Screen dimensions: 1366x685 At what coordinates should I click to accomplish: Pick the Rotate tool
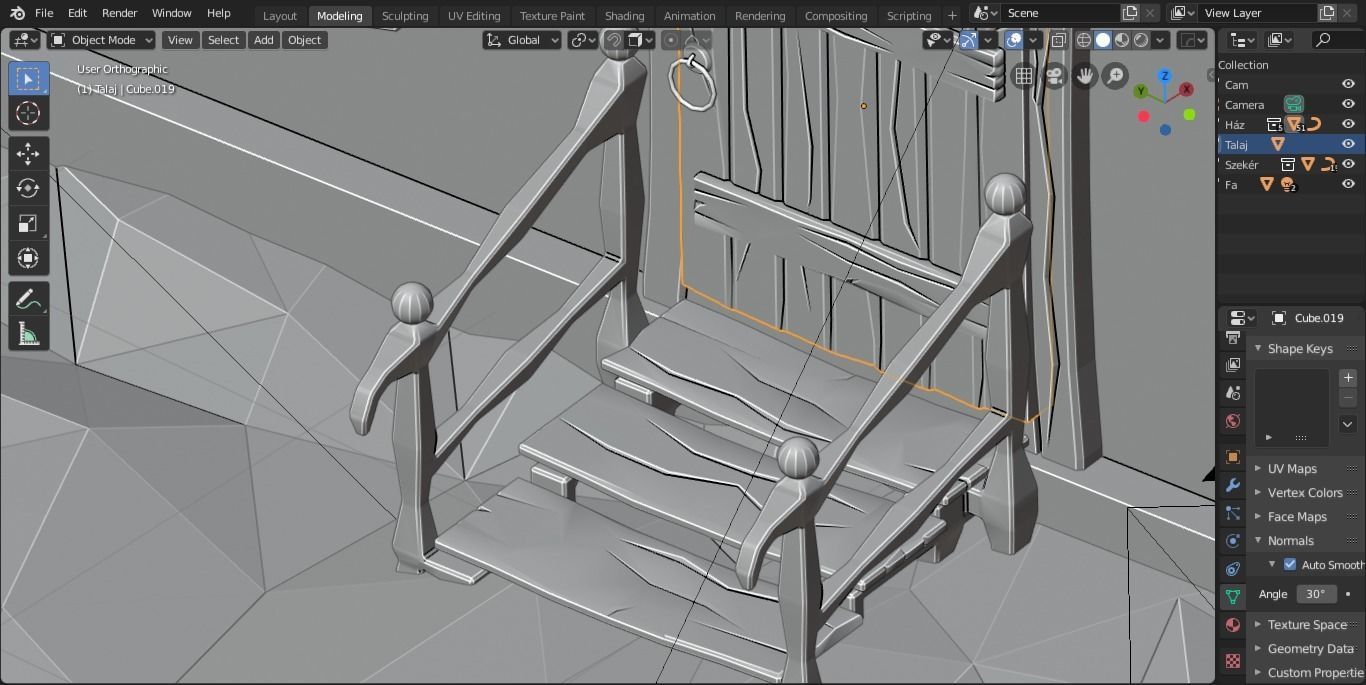28,187
